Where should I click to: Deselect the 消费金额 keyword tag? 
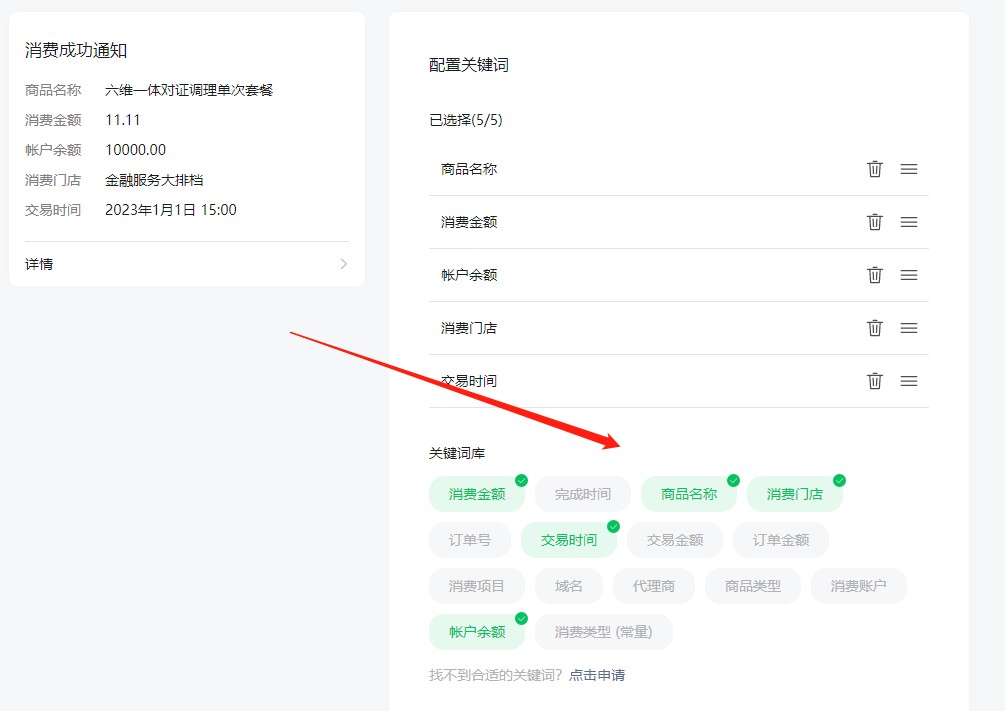click(x=477, y=494)
